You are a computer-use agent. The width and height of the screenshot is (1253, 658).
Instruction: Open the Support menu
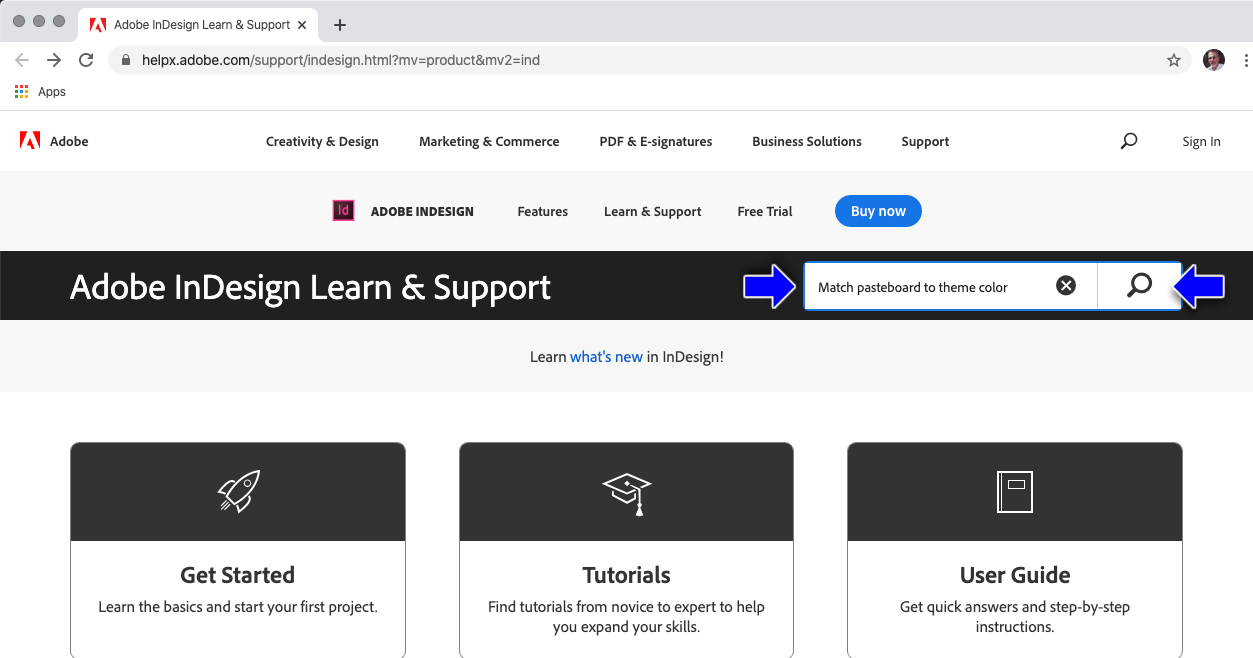coord(925,141)
